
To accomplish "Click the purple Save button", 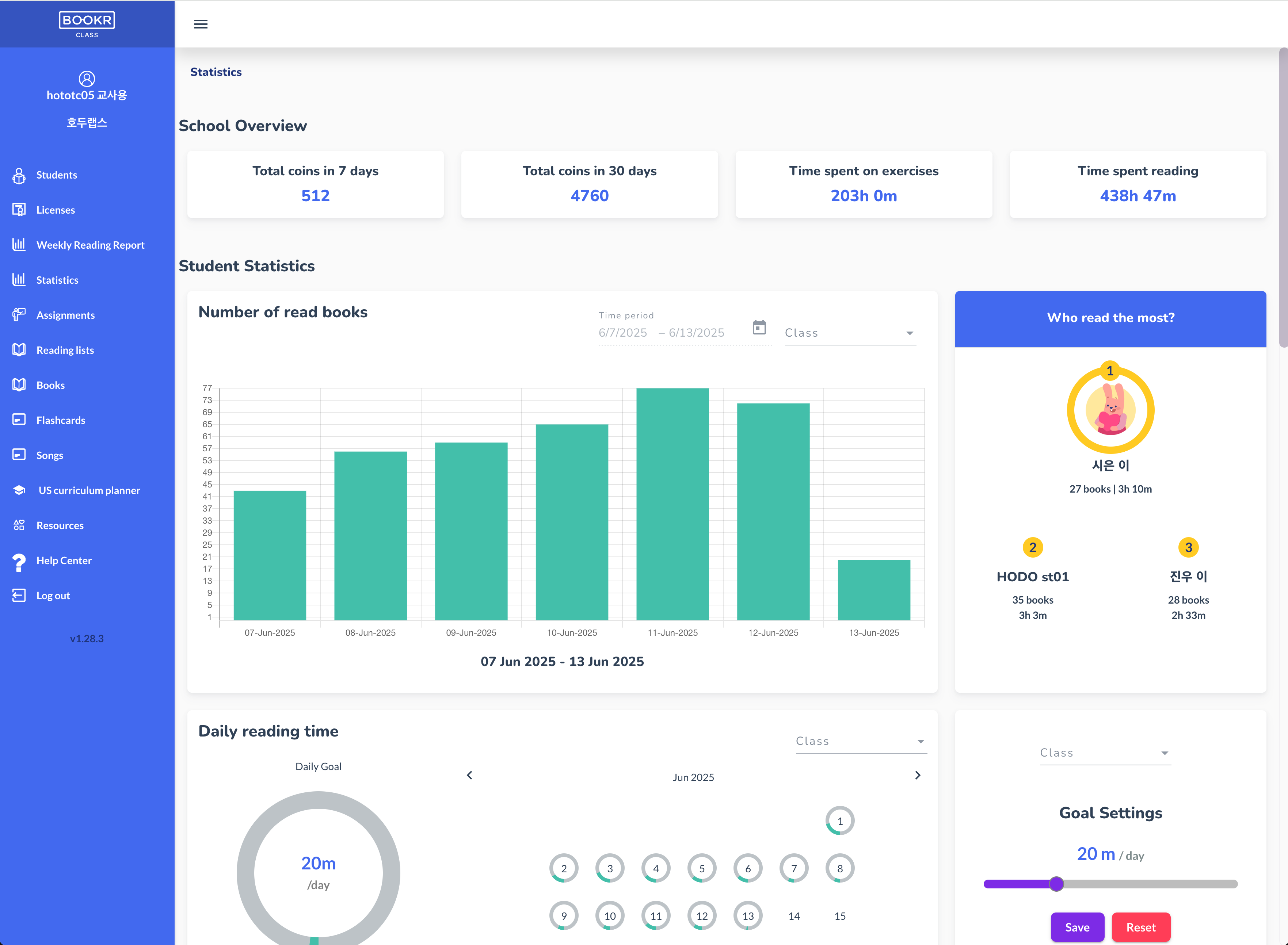I will (1077, 927).
